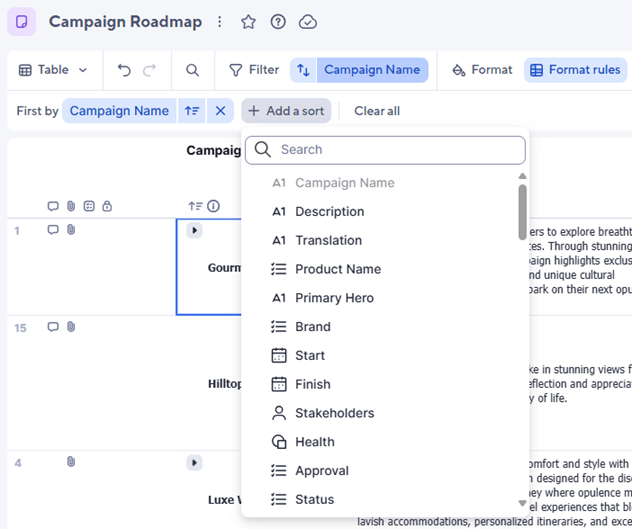
Task: Click the redo arrow
Action: (150, 70)
